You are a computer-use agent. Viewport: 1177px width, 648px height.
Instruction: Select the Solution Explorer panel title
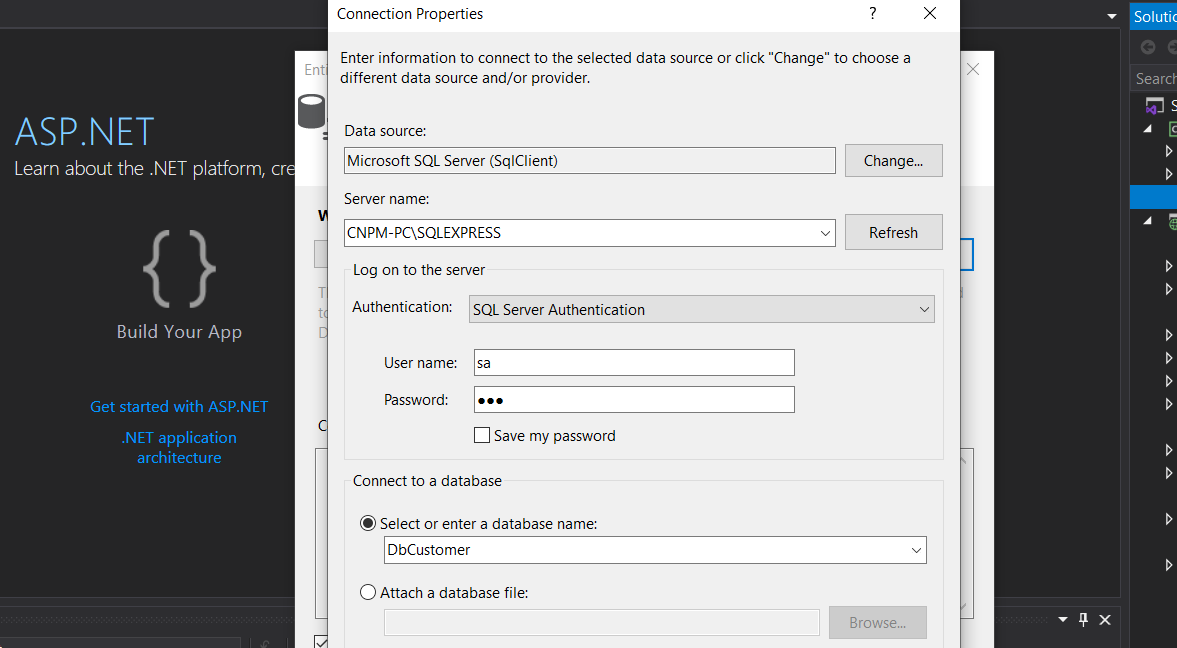point(1154,17)
